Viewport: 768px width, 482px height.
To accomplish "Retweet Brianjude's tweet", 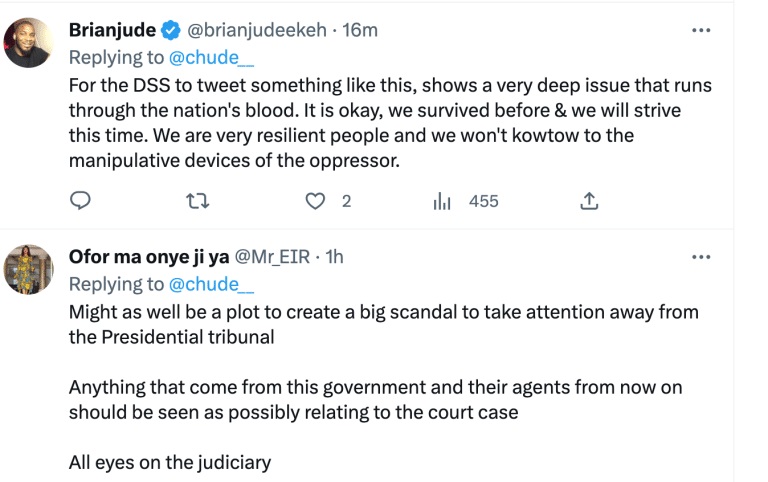I will (199, 201).
